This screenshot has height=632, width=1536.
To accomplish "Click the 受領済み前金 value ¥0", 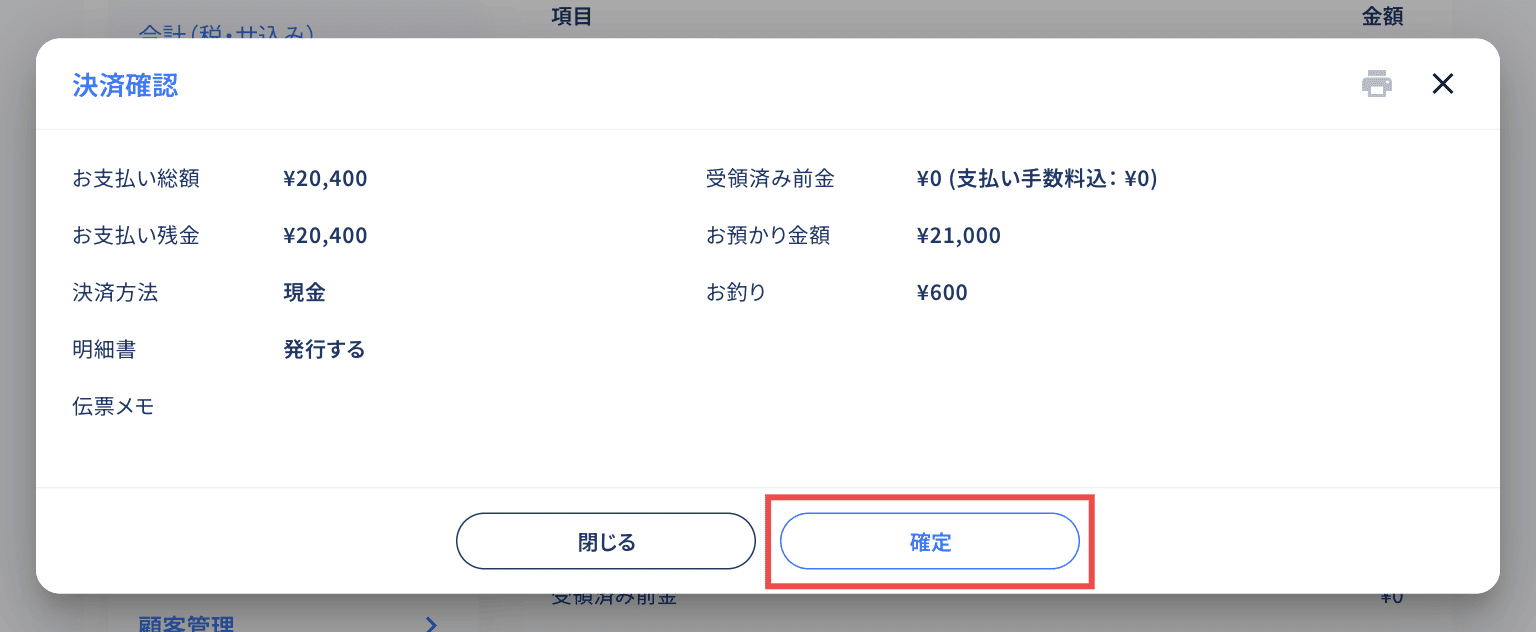I will pos(1037,178).
